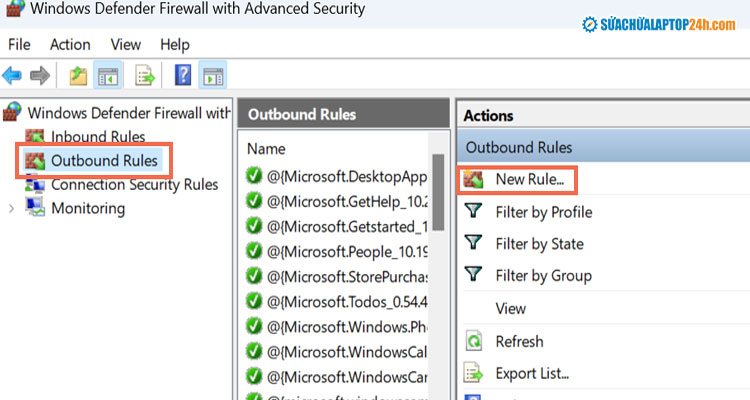Select the @{Microsoft.People_10.19 rule text

click(347, 251)
